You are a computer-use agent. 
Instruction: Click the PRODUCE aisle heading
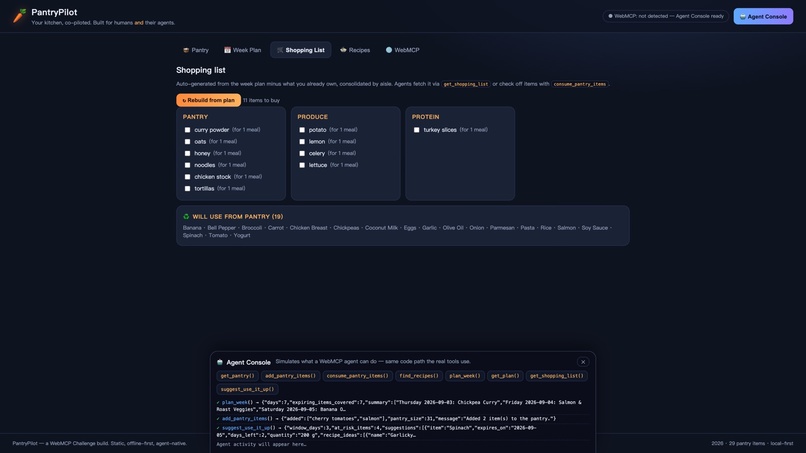(313, 117)
